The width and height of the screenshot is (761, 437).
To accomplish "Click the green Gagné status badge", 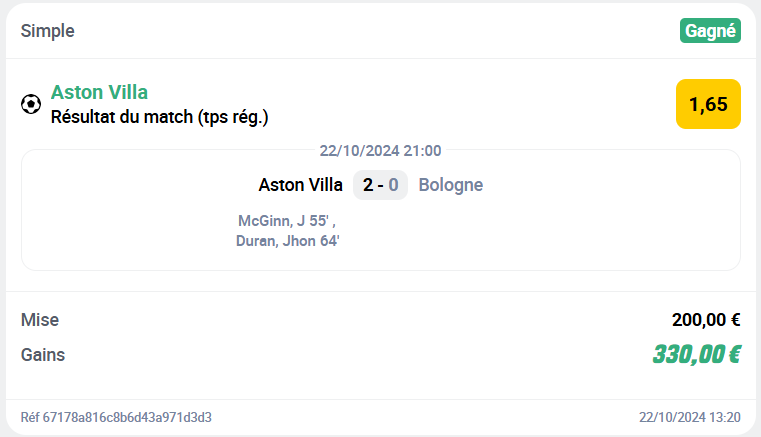I will (710, 31).
